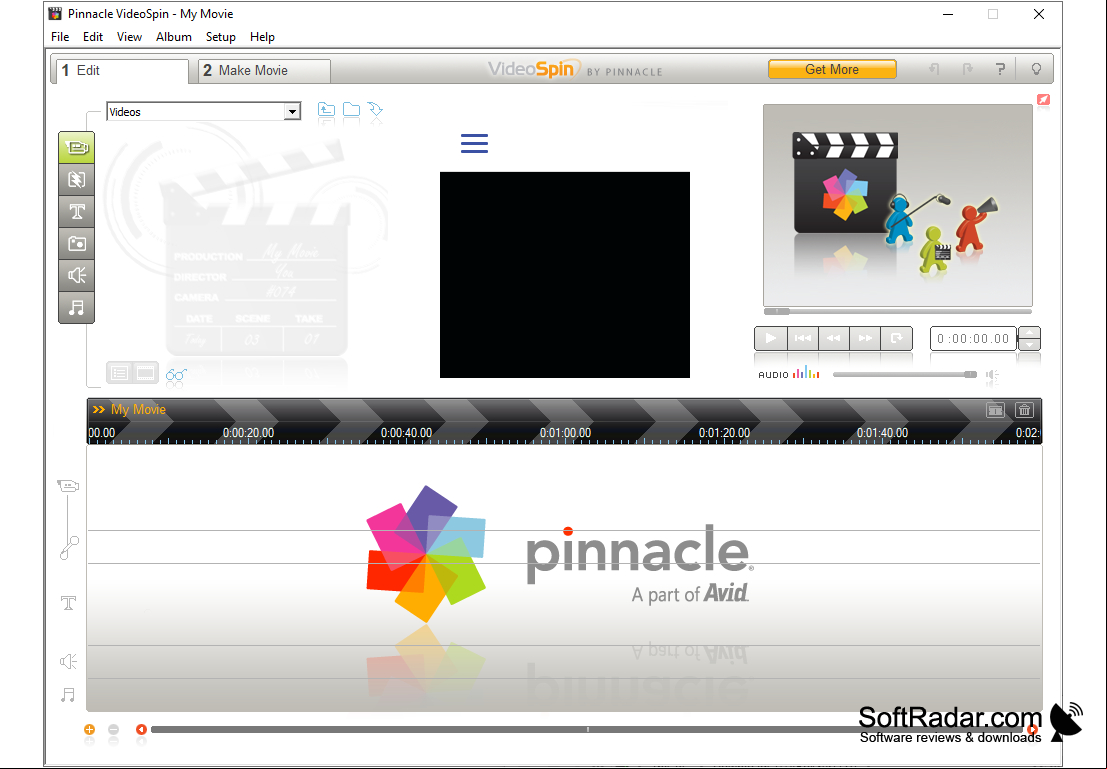Play the movie in the player
The image size is (1107, 769).
[x=770, y=338]
